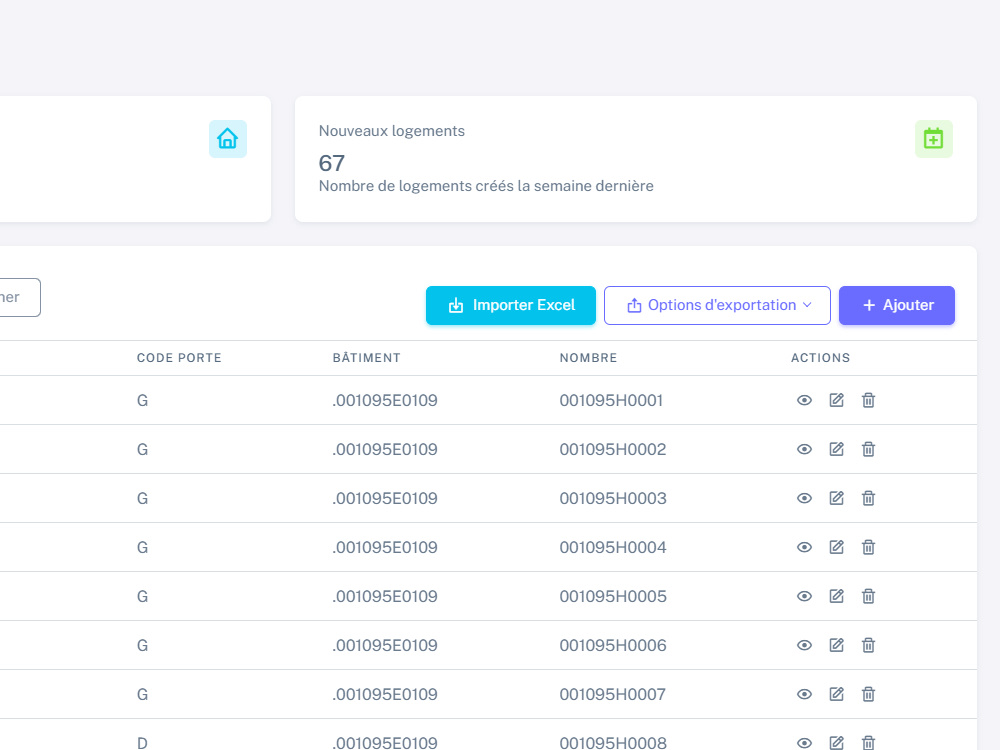This screenshot has width=1000, height=750.
Task: Click cell 001095H0001 in Nombre column
Action: click(611, 401)
